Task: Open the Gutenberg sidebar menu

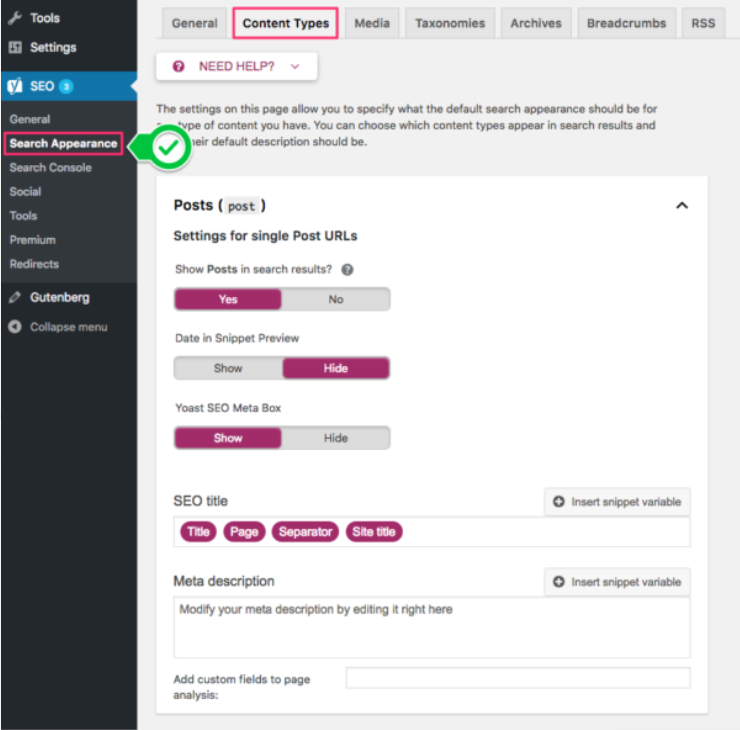Action: tap(68, 297)
